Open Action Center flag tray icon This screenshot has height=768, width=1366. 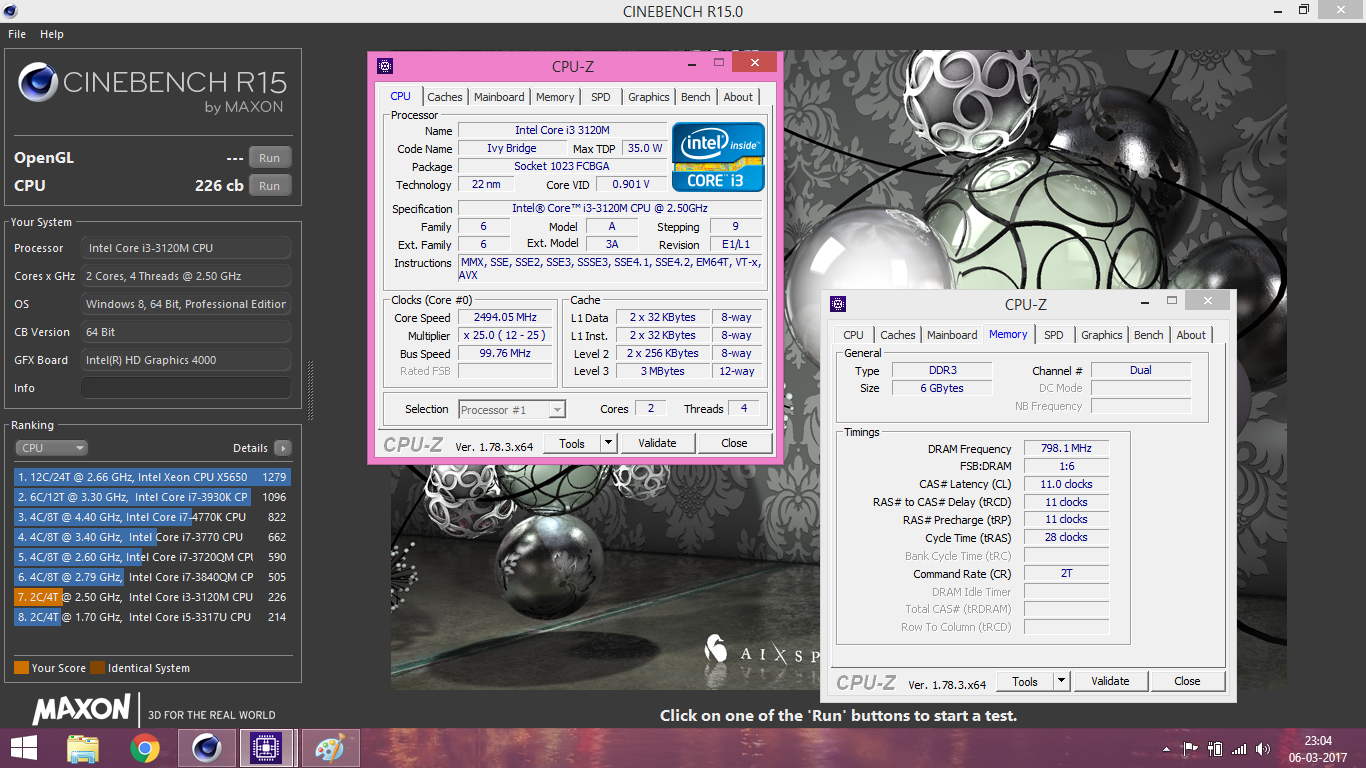click(x=1190, y=749)
